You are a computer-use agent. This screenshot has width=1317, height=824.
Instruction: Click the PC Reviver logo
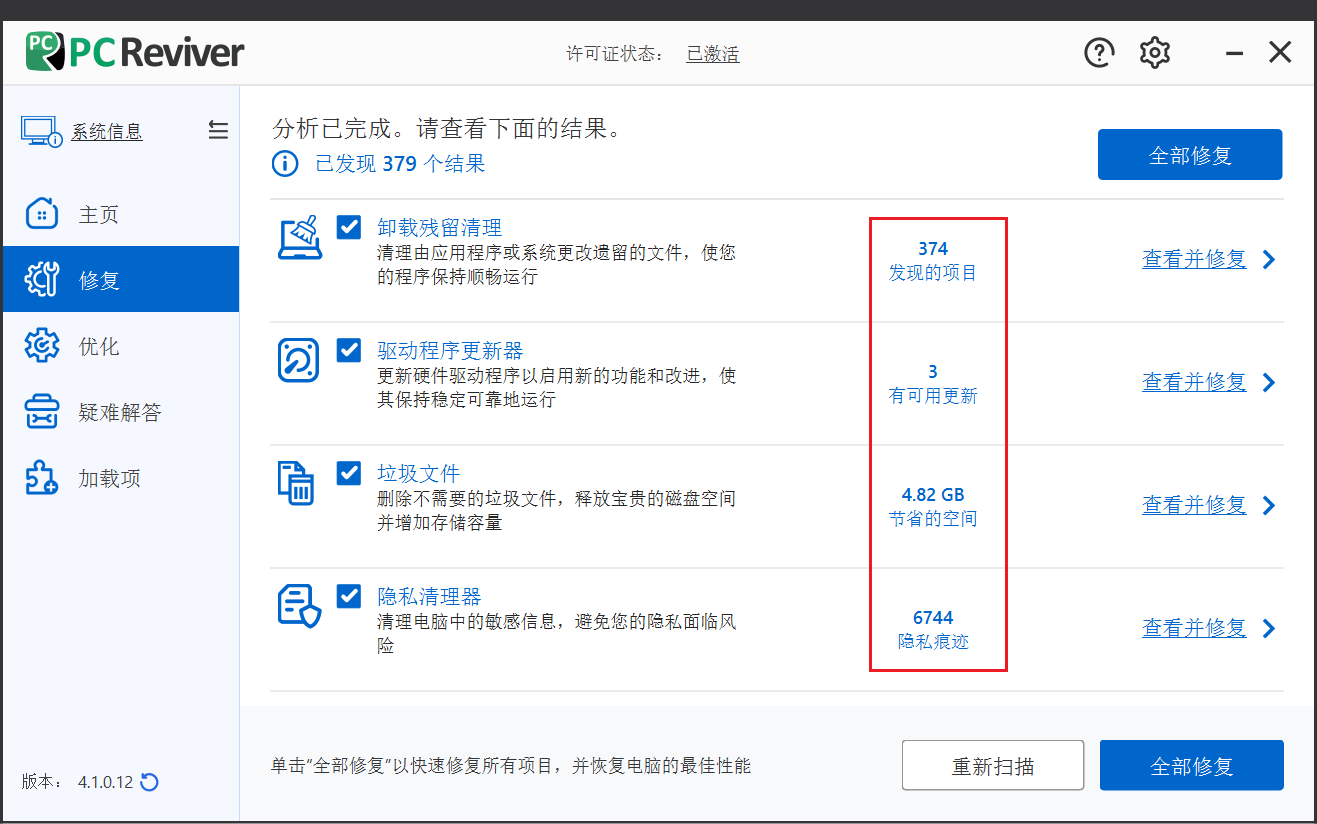135,52
